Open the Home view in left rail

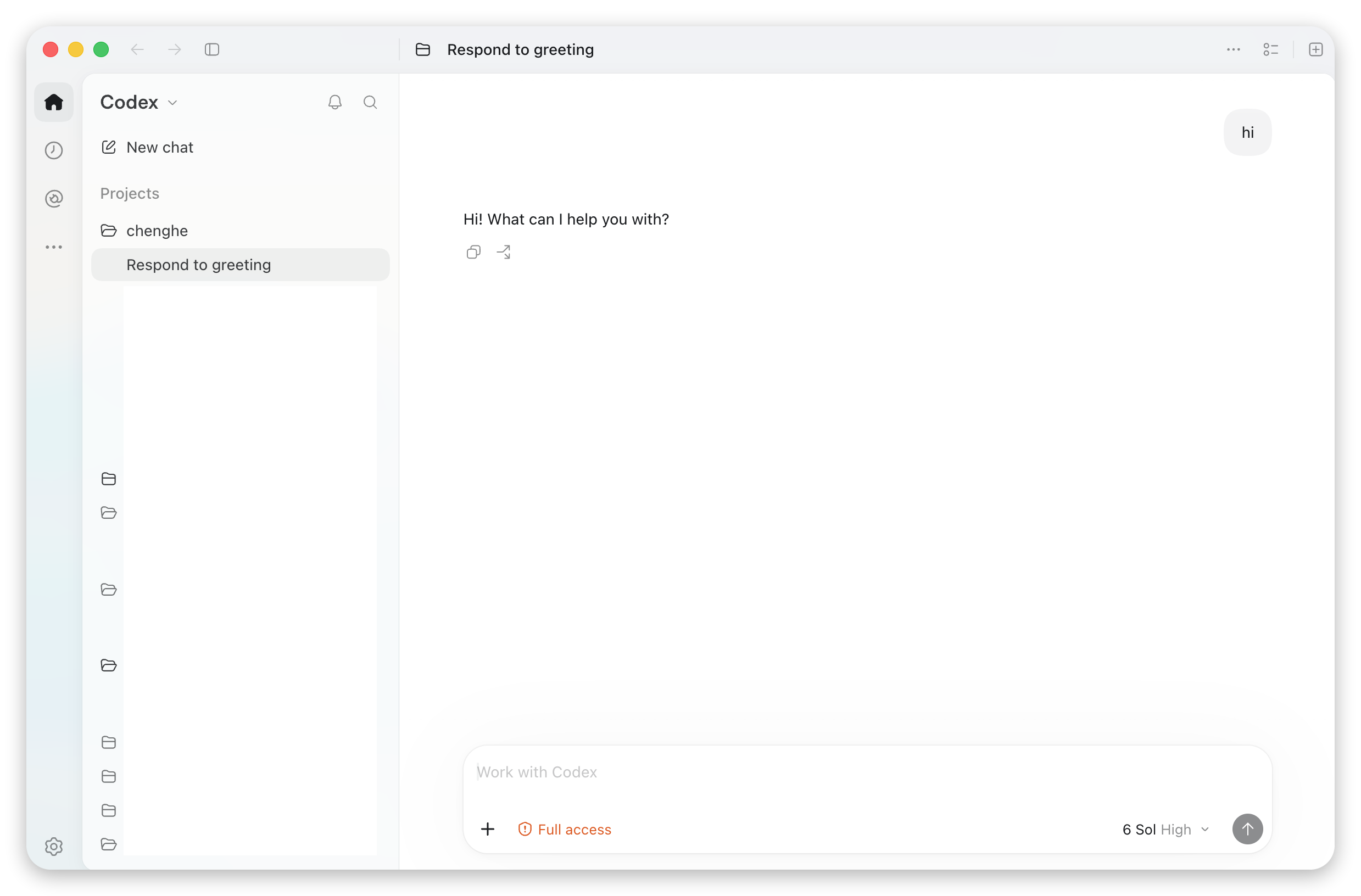[54, 102]
